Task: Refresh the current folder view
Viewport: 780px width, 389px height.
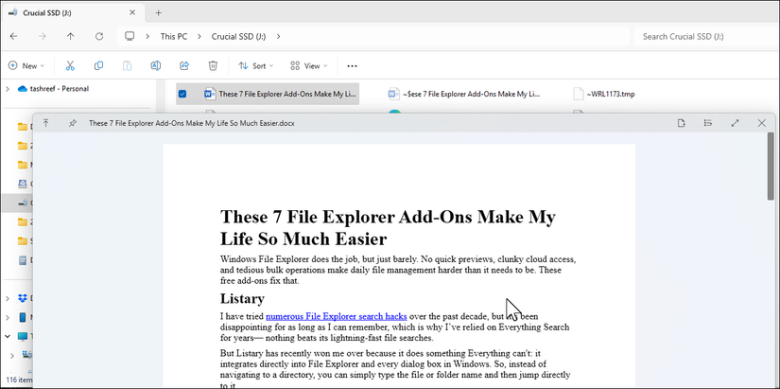Action: pyautogui.click(x=99, y=36)
